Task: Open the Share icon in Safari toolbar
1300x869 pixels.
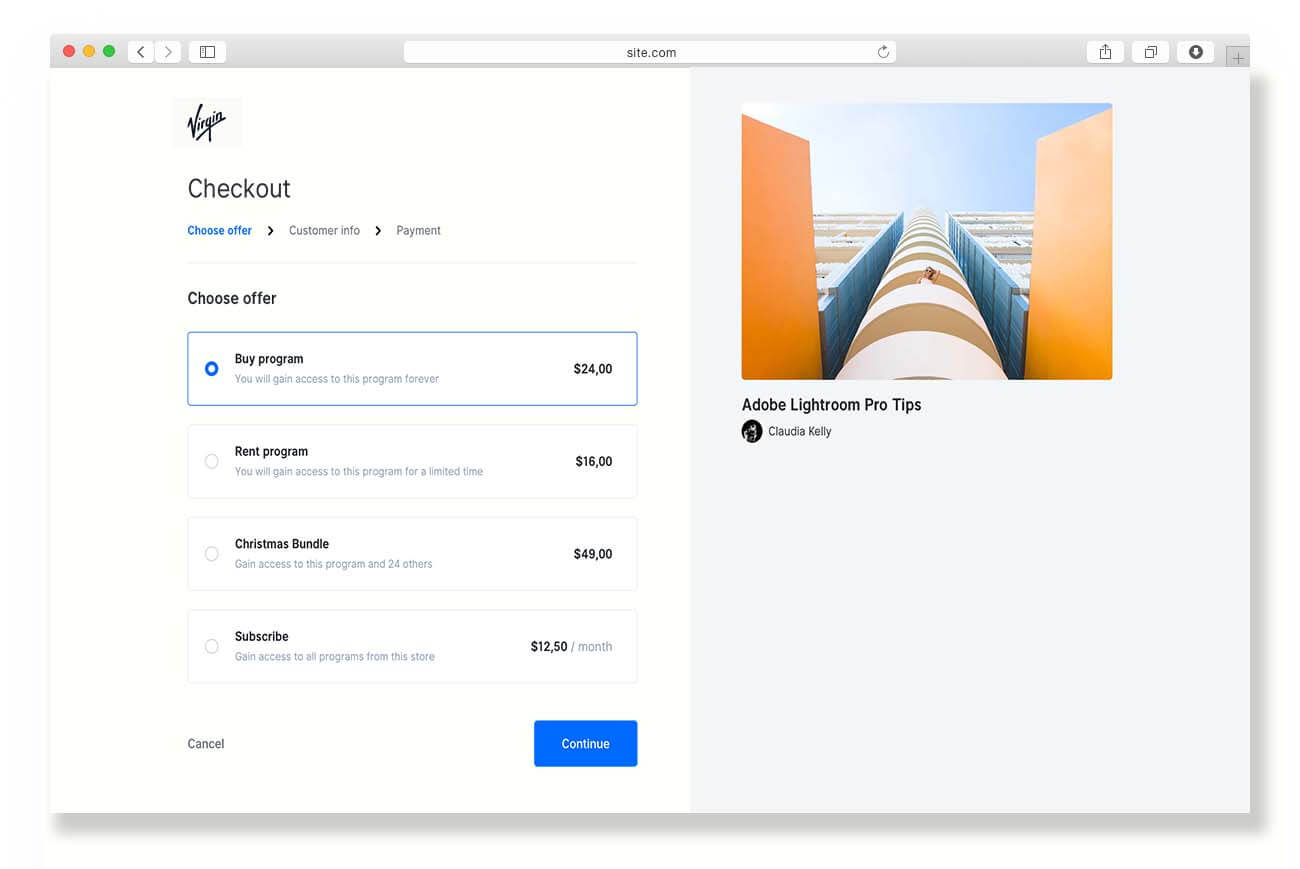Action: click(1105, 52)
